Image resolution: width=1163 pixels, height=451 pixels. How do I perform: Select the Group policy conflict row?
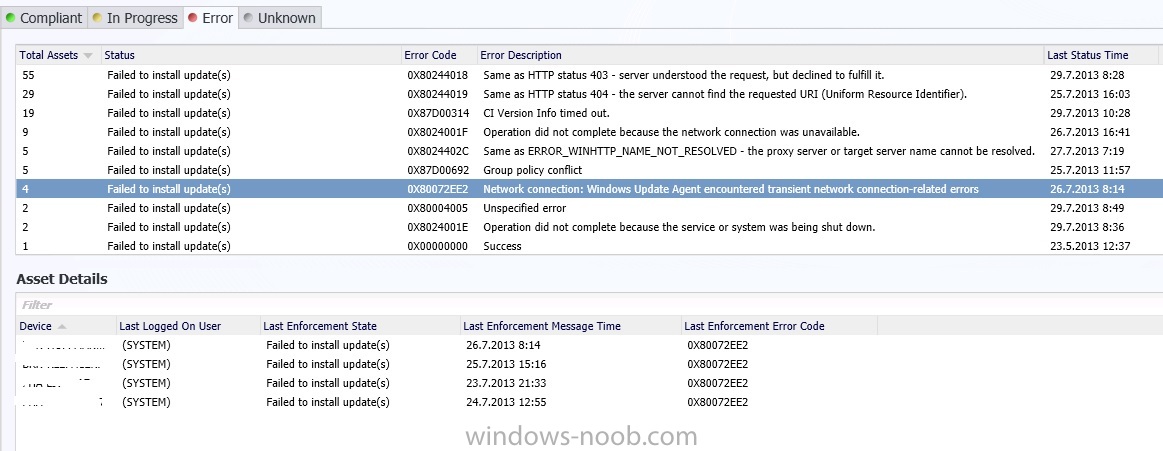586,170
